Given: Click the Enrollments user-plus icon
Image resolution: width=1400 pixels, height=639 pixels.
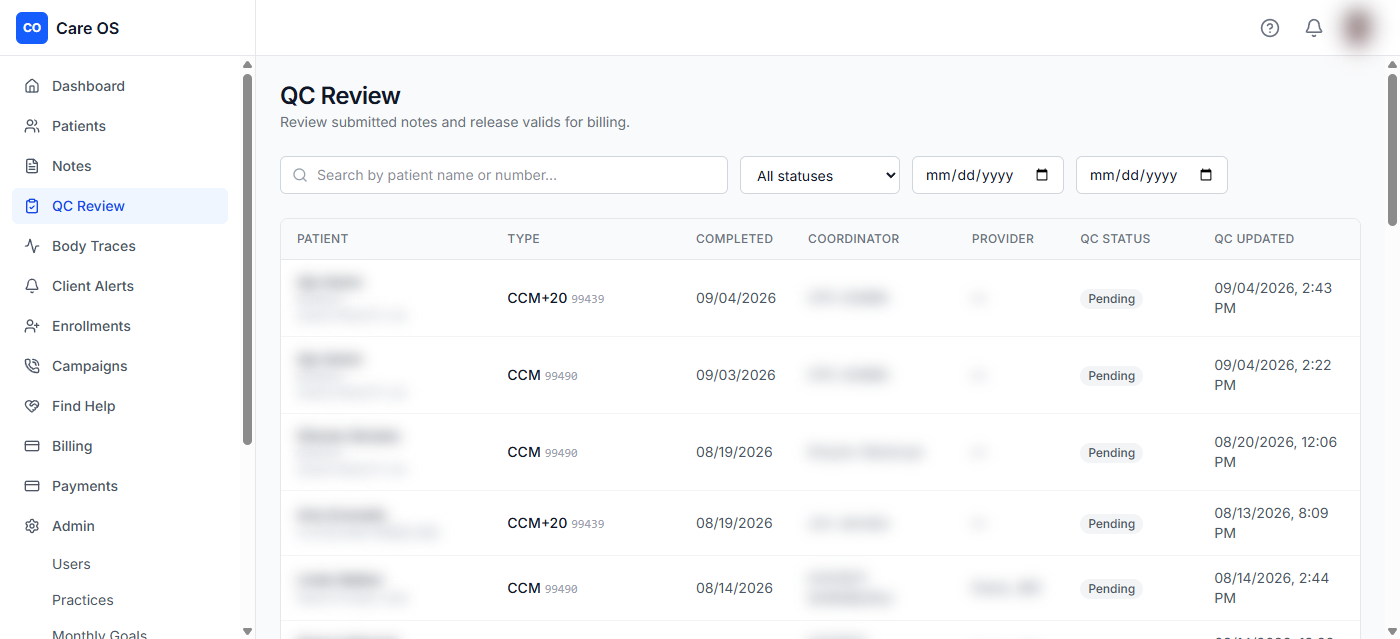Looking at the screenshot, I should coord(32,326).
